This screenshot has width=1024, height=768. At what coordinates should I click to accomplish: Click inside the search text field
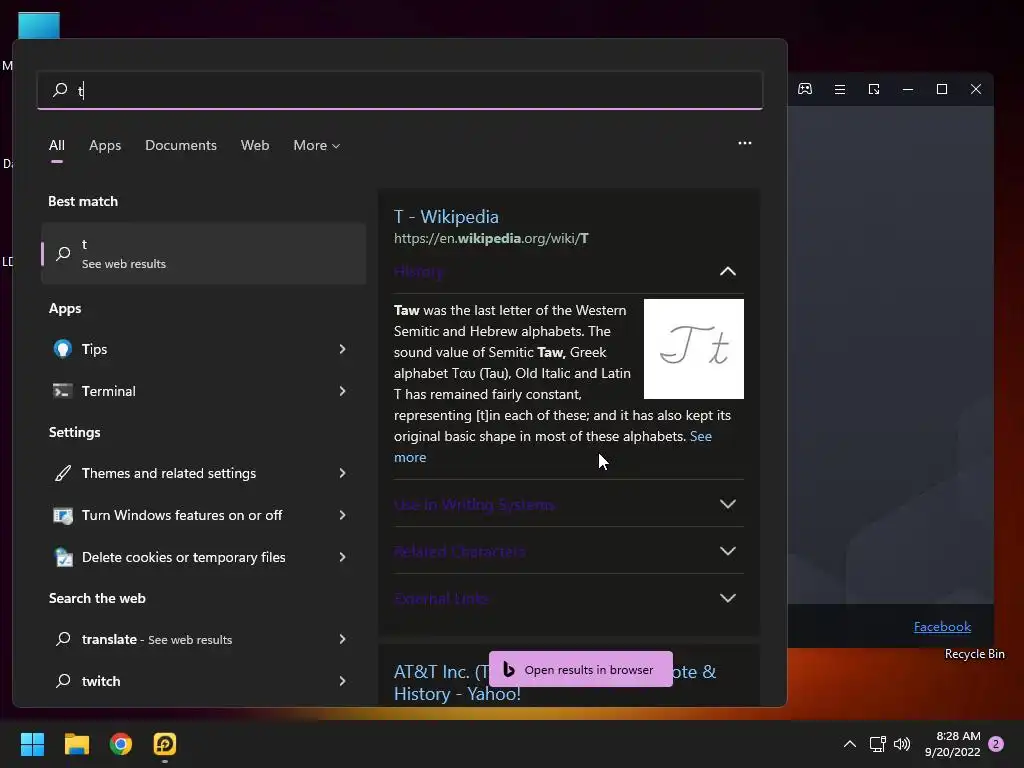tap(400, 90)
